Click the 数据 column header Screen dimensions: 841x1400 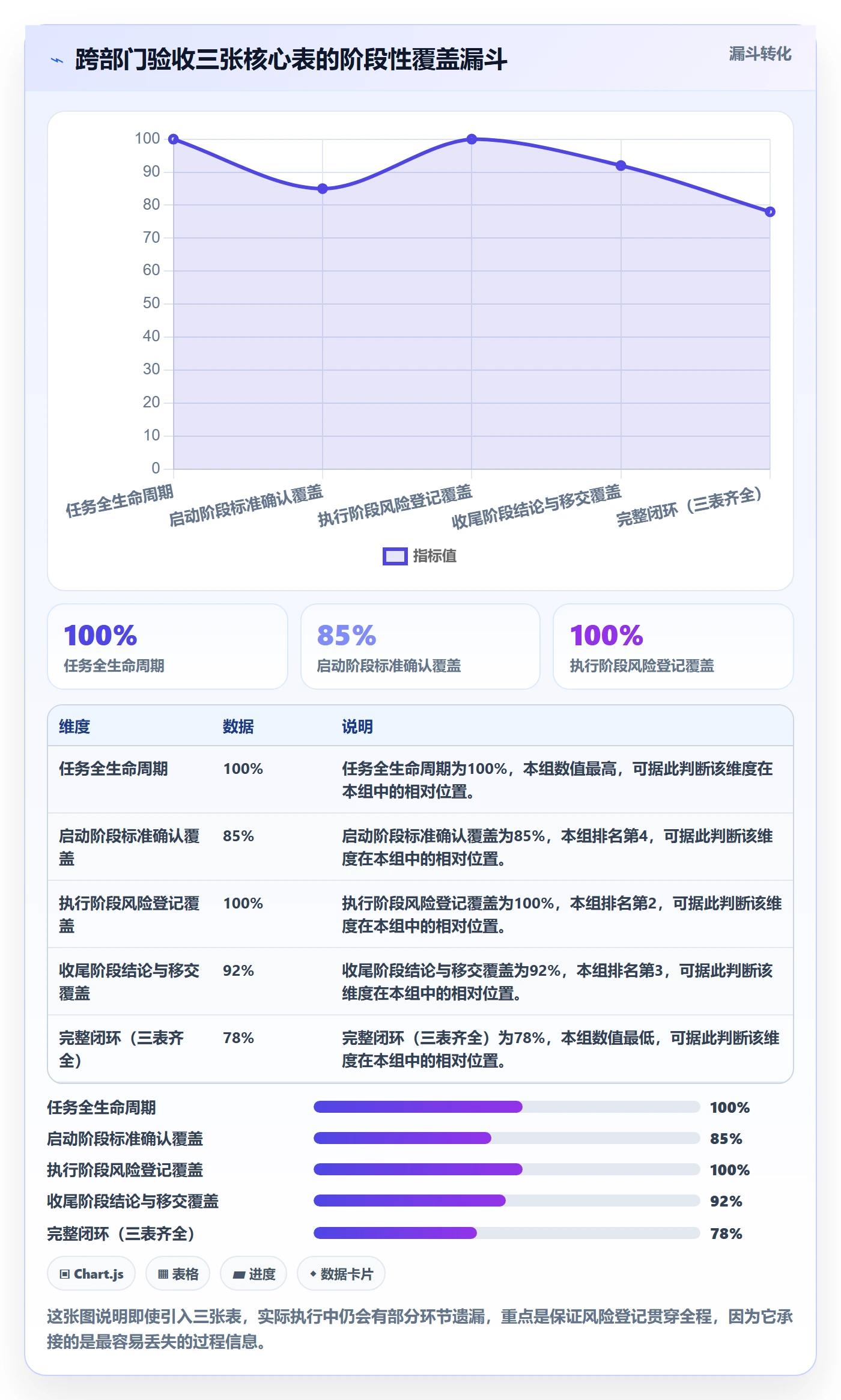pyautogui.click(x=238, y=726)
